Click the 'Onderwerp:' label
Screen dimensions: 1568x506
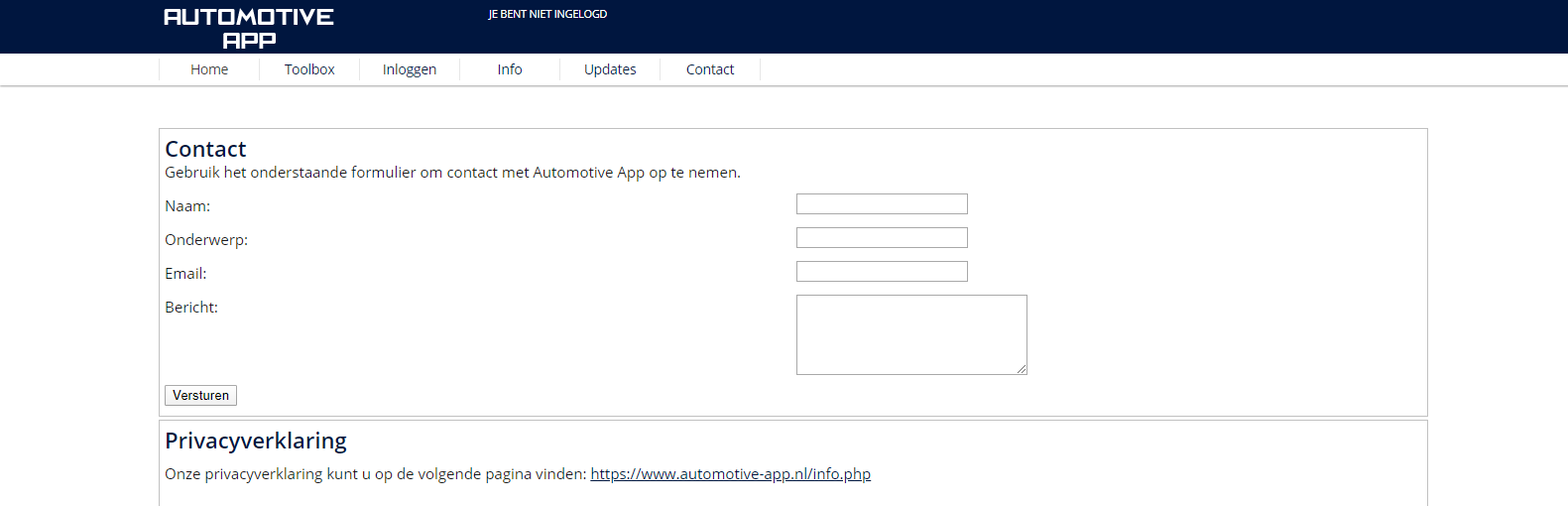coord(206,240)
